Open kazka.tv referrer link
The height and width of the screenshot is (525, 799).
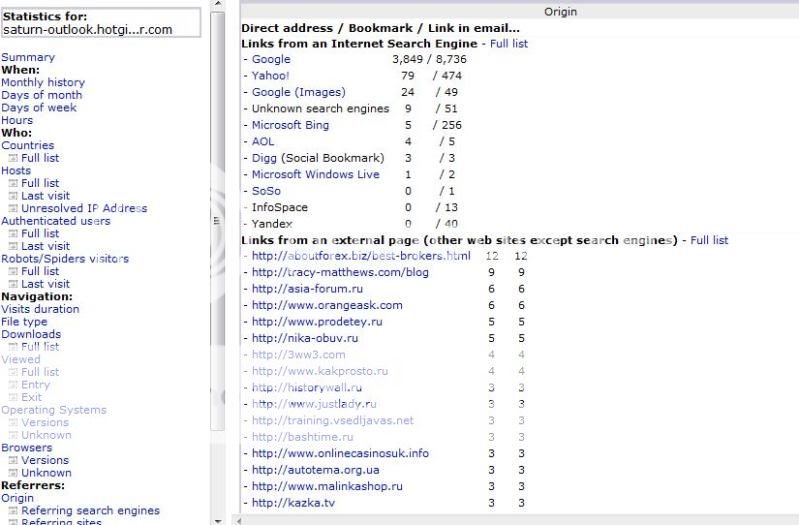pyautogui.click(x=293, y=503)
